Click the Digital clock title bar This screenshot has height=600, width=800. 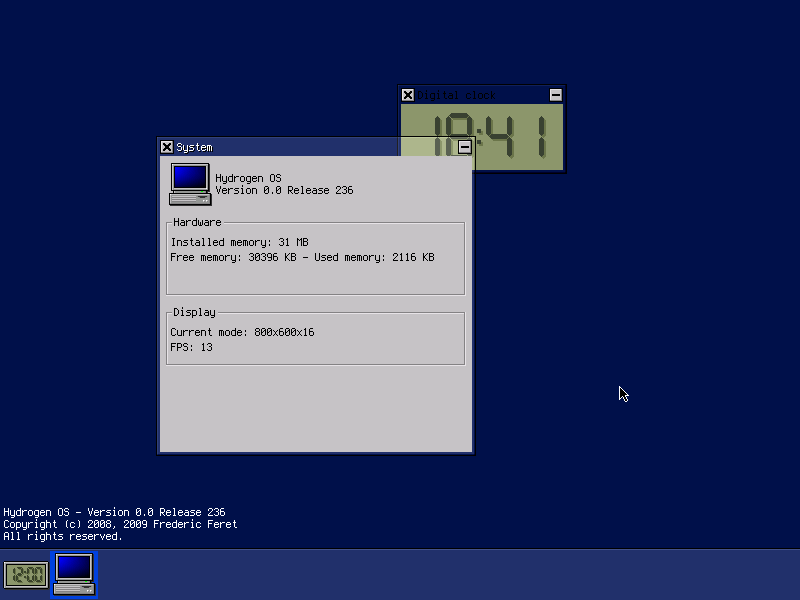(x=482, y=95)
